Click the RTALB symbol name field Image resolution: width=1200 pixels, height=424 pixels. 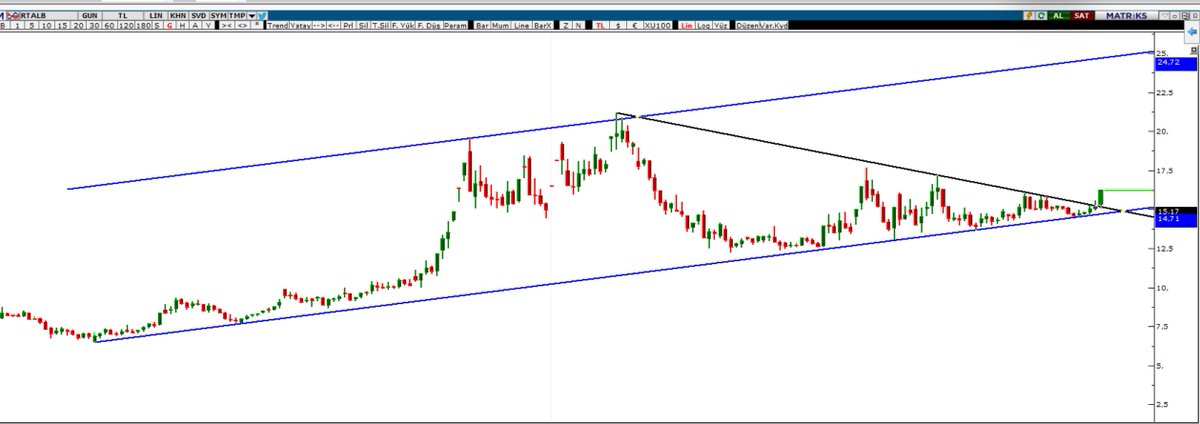(x=48, y=16)
